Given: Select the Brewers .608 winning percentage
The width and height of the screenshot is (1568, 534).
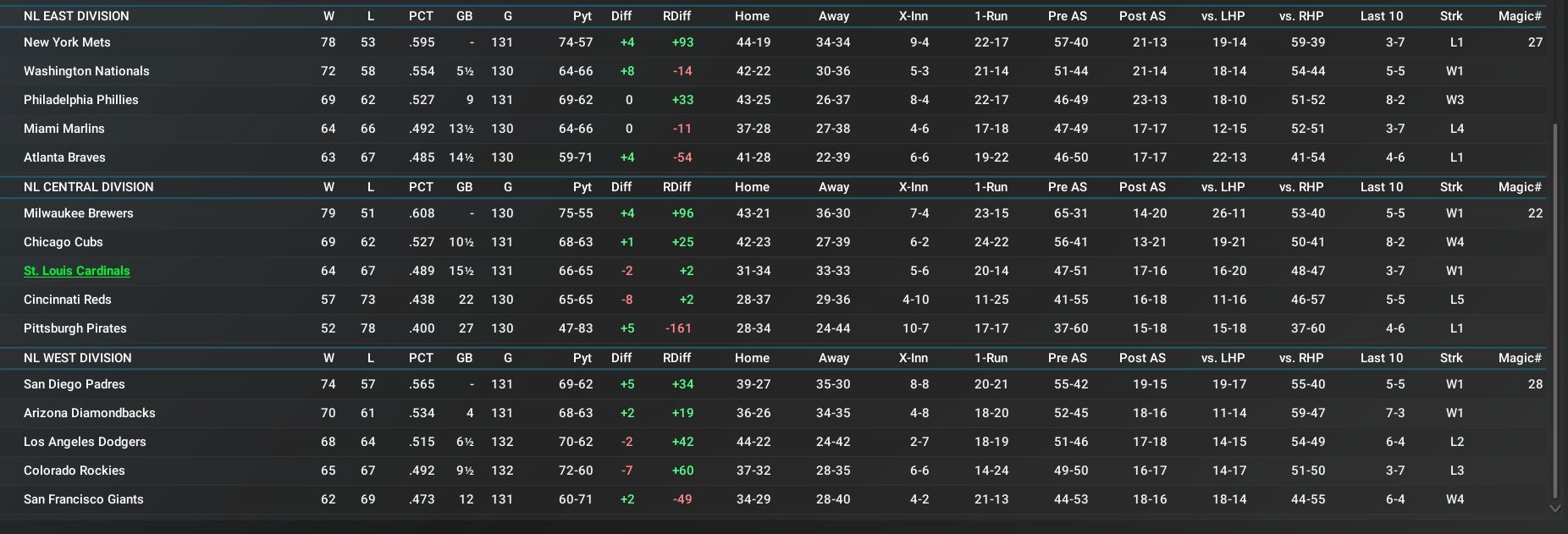Looking at the screenshot, I should point(422,213).
